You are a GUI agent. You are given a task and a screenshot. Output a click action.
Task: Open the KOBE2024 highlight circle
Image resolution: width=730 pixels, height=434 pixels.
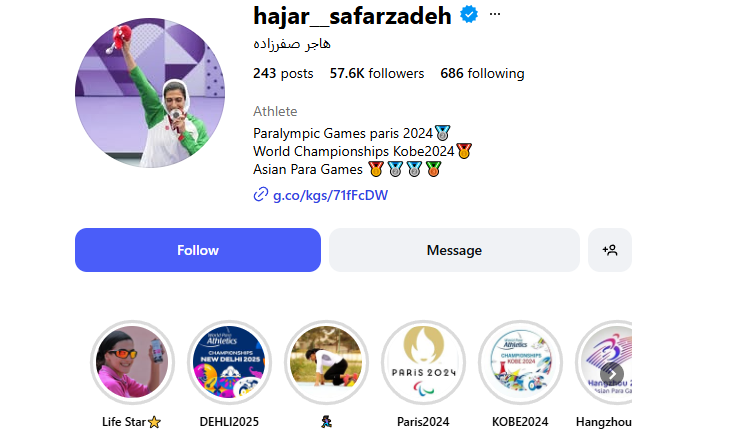click(x=520, y=362)
